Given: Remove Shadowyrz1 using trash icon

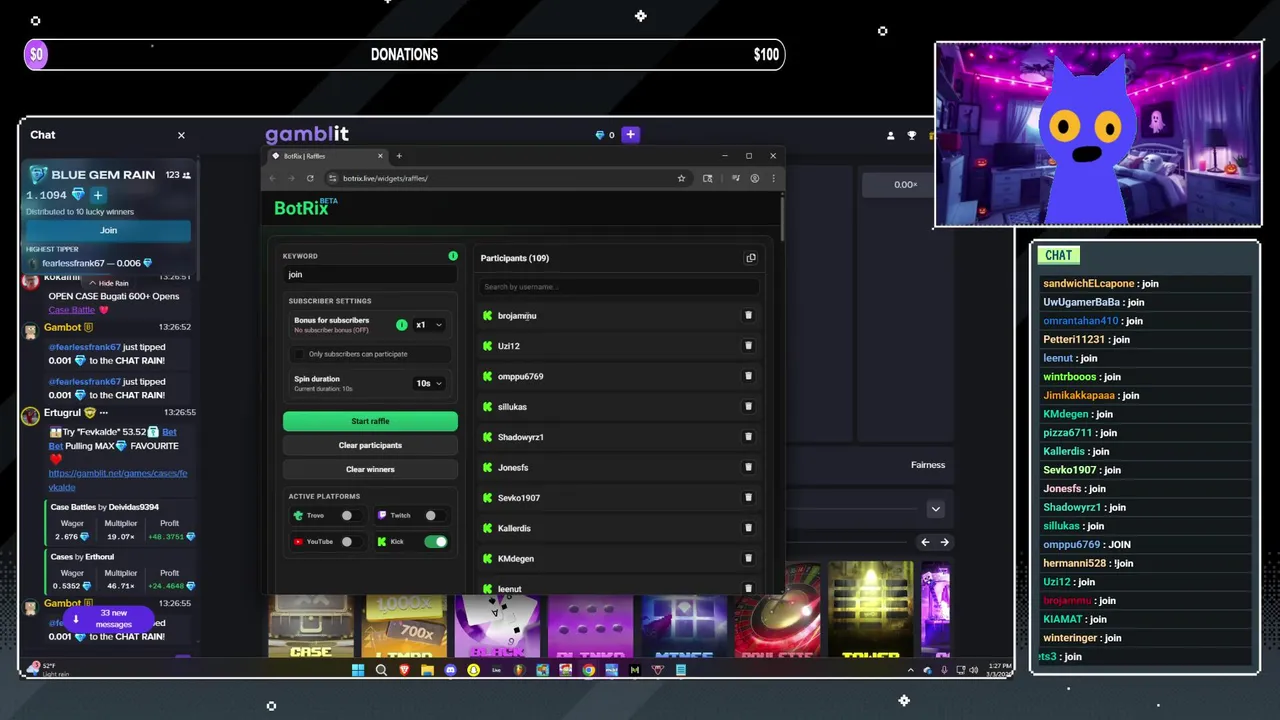Looking at the screenshot, I should click(748, 437).
